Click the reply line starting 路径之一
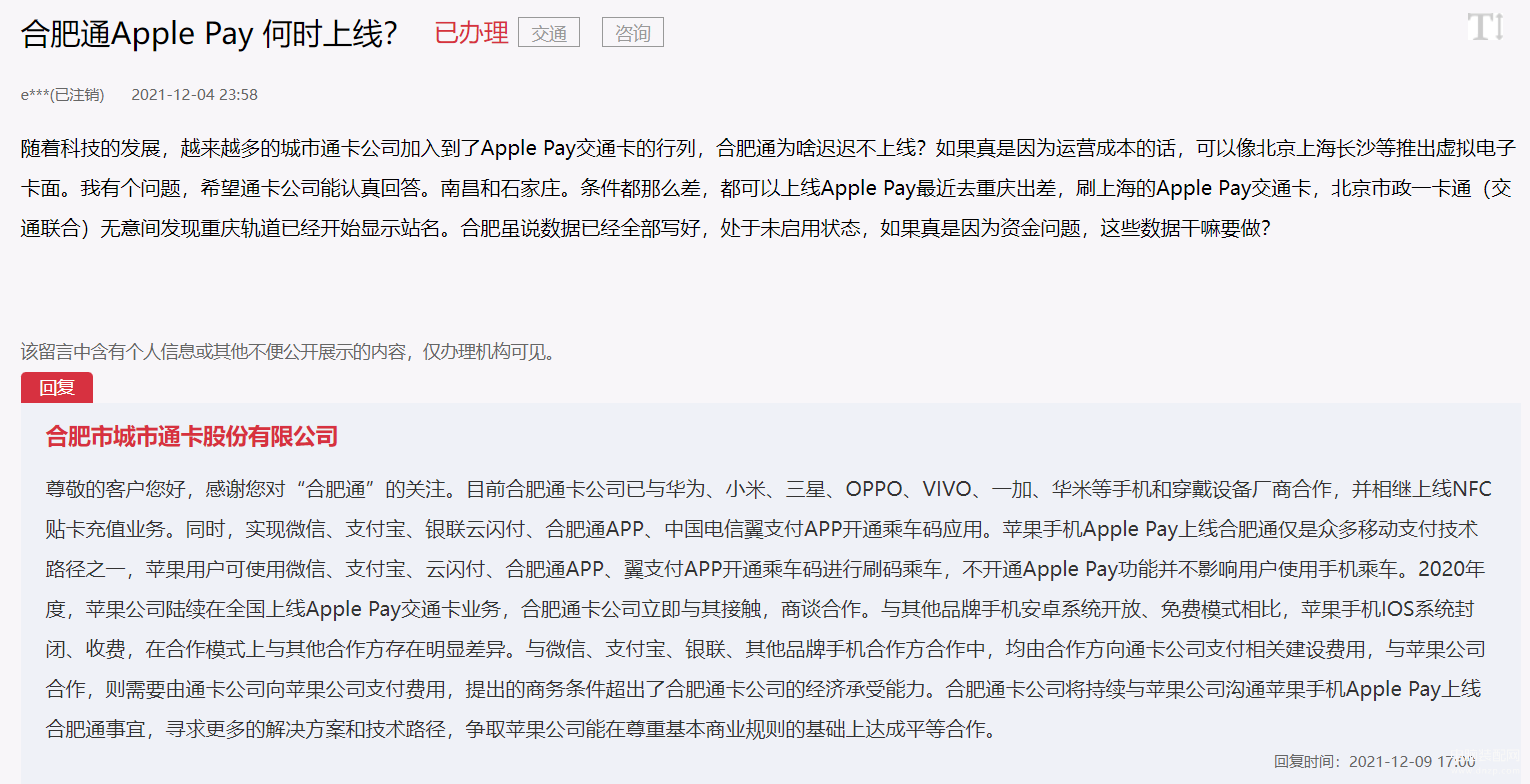 765,569
